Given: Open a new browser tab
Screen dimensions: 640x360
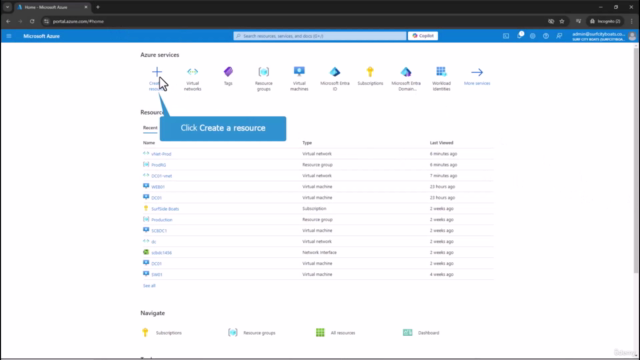Looking at the screenshot, I should coord(98,7).
